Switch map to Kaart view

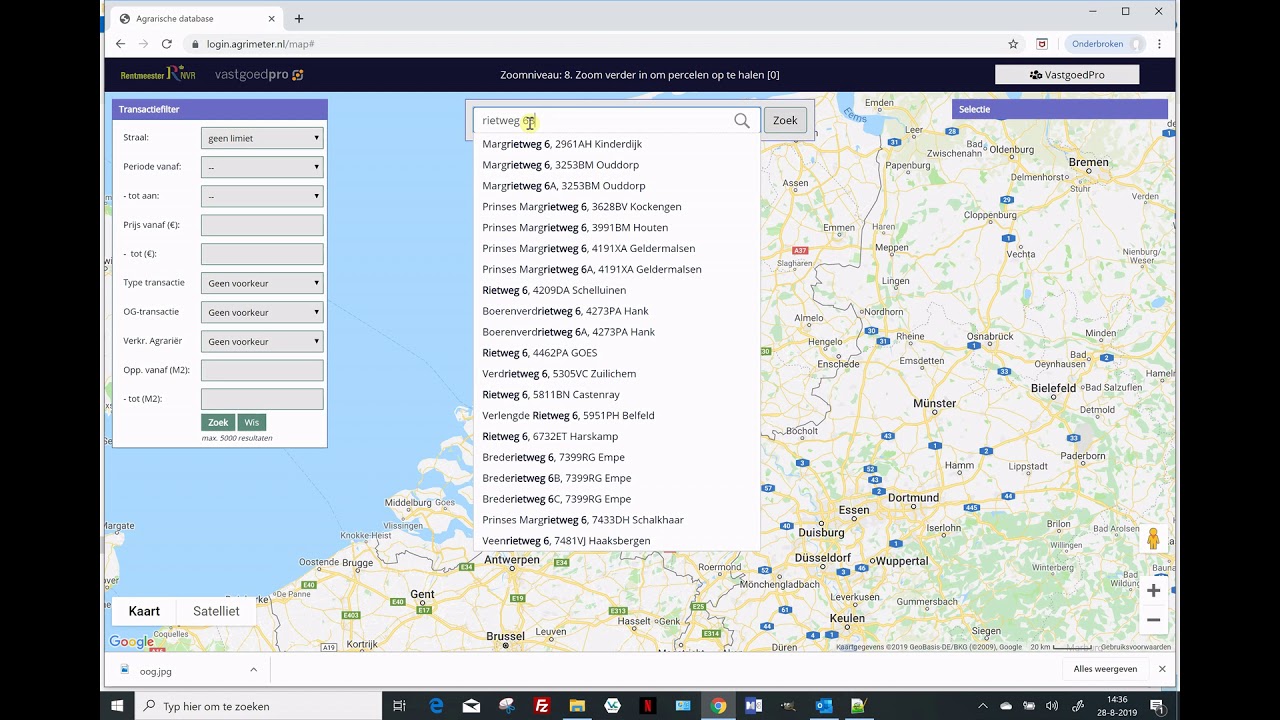pyautogui.click(x=144, y=611)
